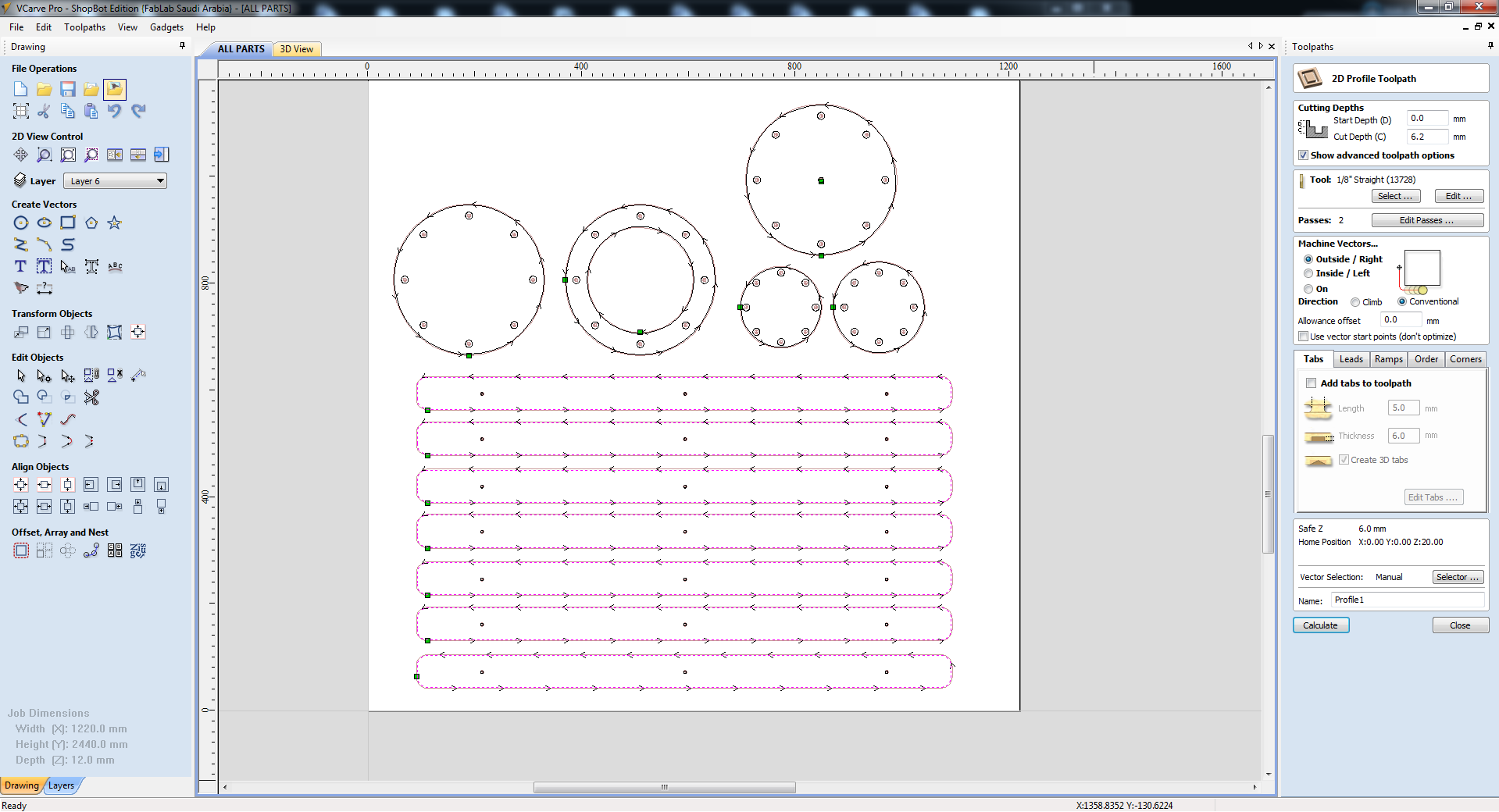
Task: Cut selected objects with scissors icon
Action: (x=45, y=111)
